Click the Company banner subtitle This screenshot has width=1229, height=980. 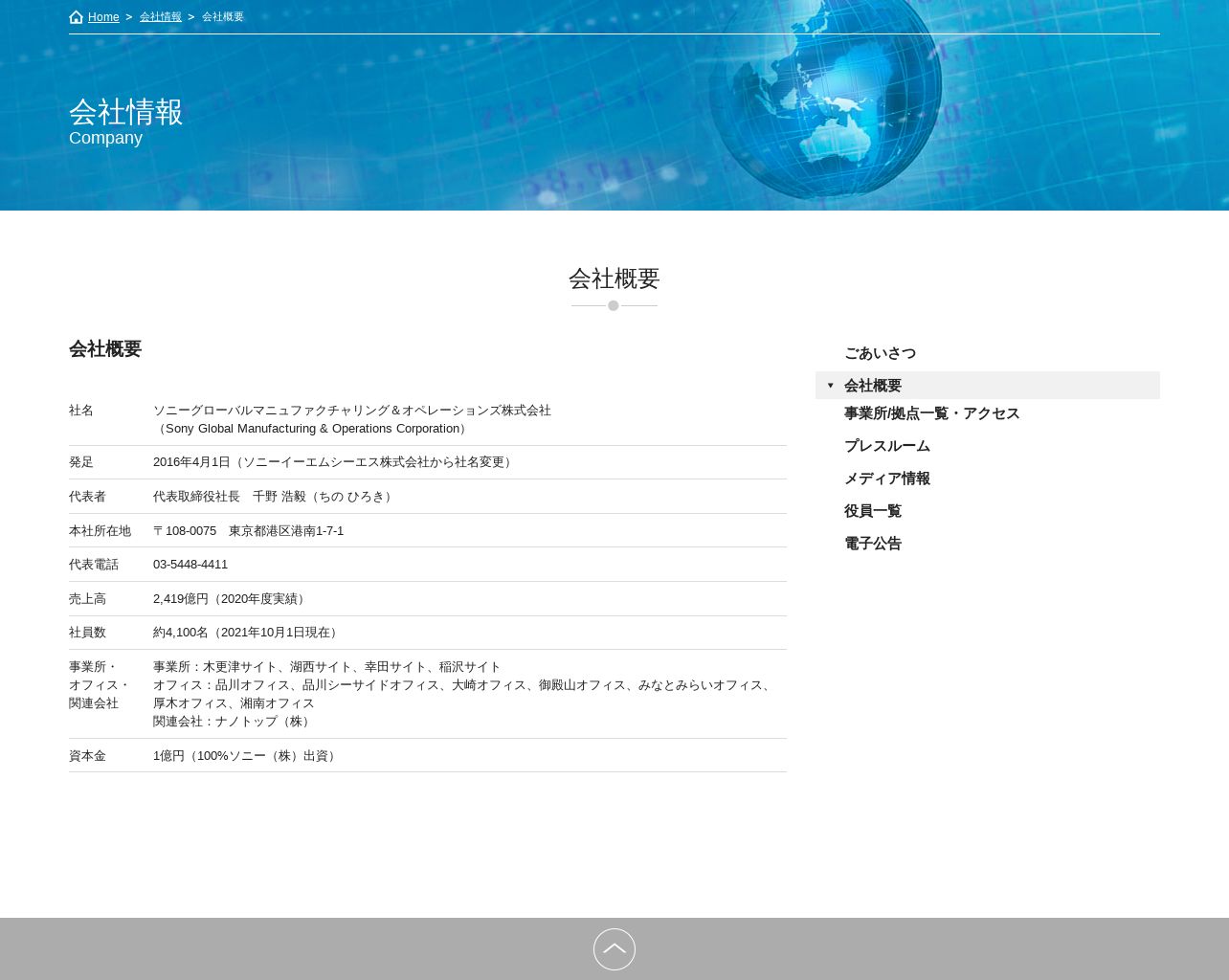105,138
